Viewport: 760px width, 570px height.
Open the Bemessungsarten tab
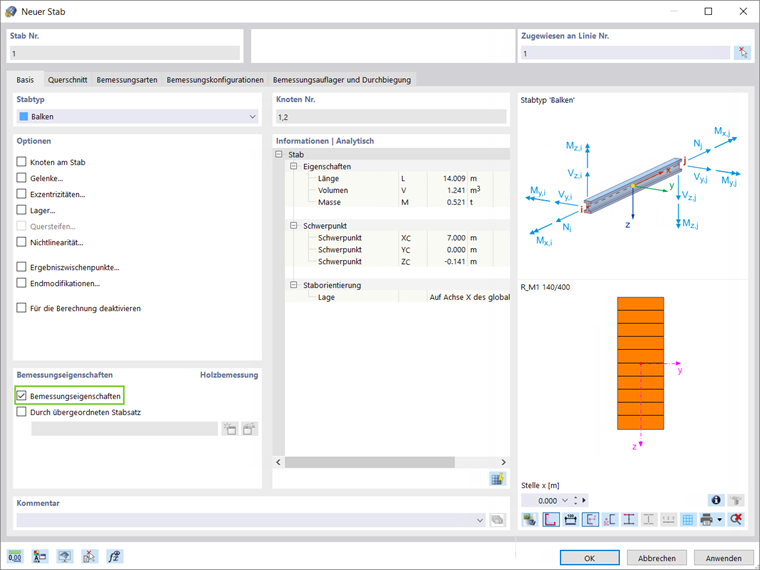(x=127, y=79)
